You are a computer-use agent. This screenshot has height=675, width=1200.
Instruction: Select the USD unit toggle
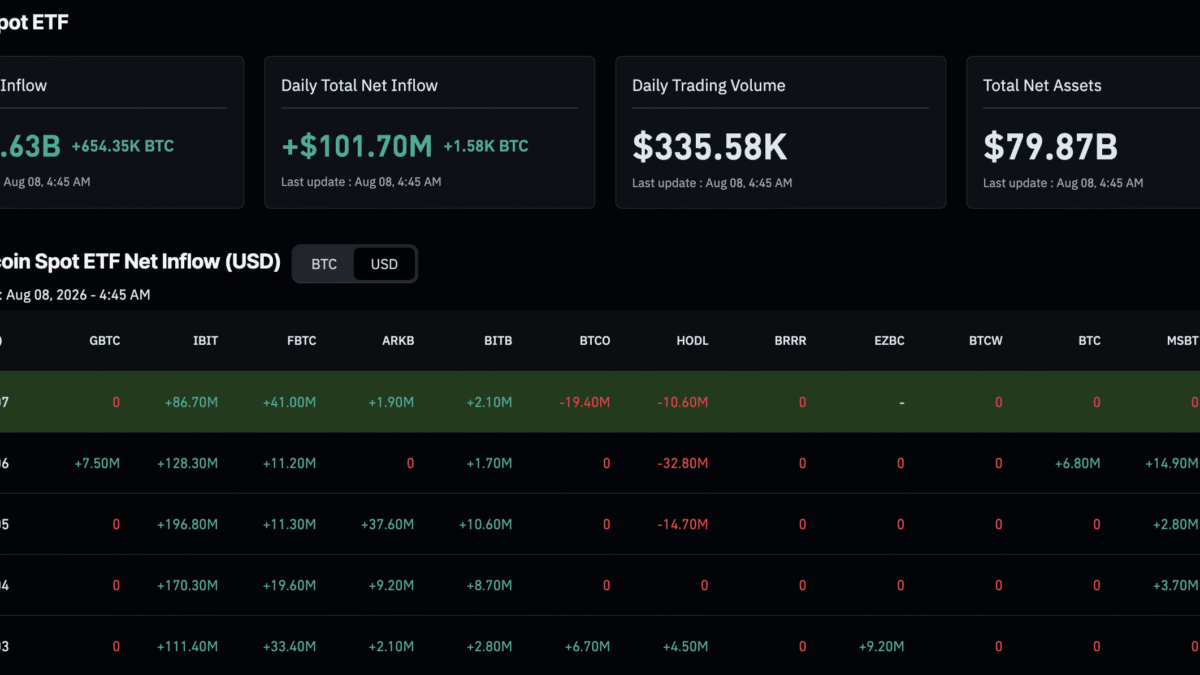(384, 264)
